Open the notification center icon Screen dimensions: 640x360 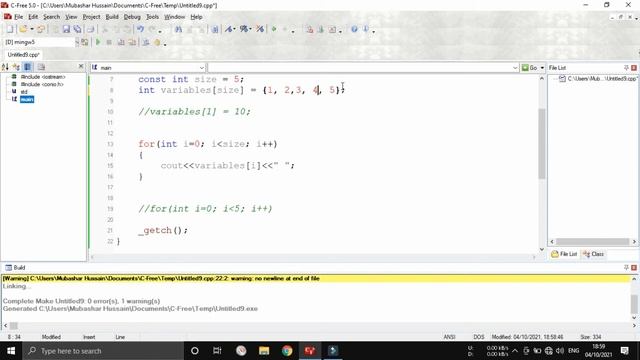coord(624,351)
